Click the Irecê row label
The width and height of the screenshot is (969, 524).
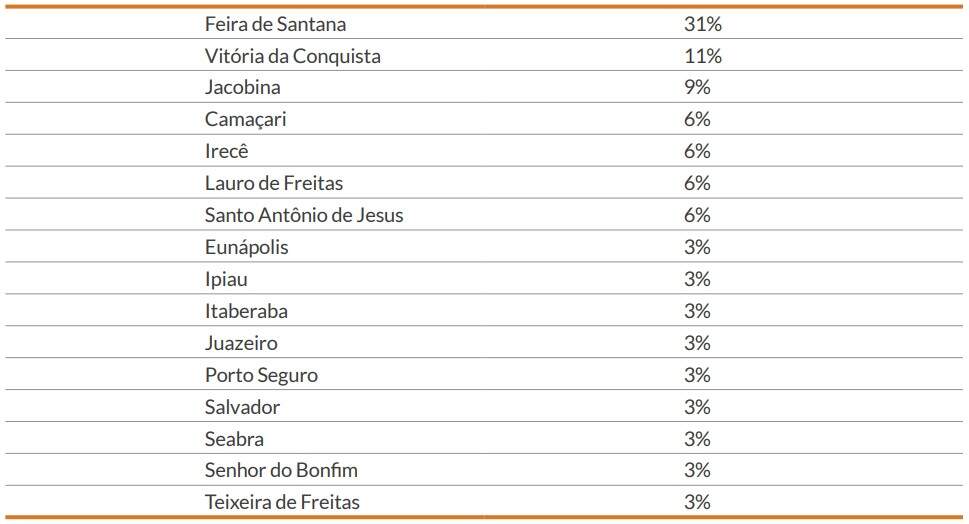[x=226, y=151]
